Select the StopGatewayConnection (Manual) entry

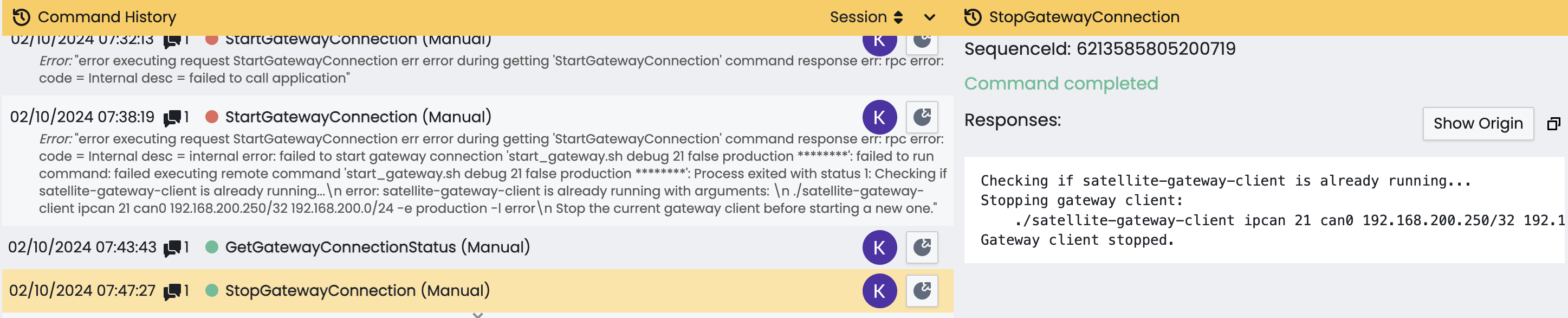(x=357, y=291)
